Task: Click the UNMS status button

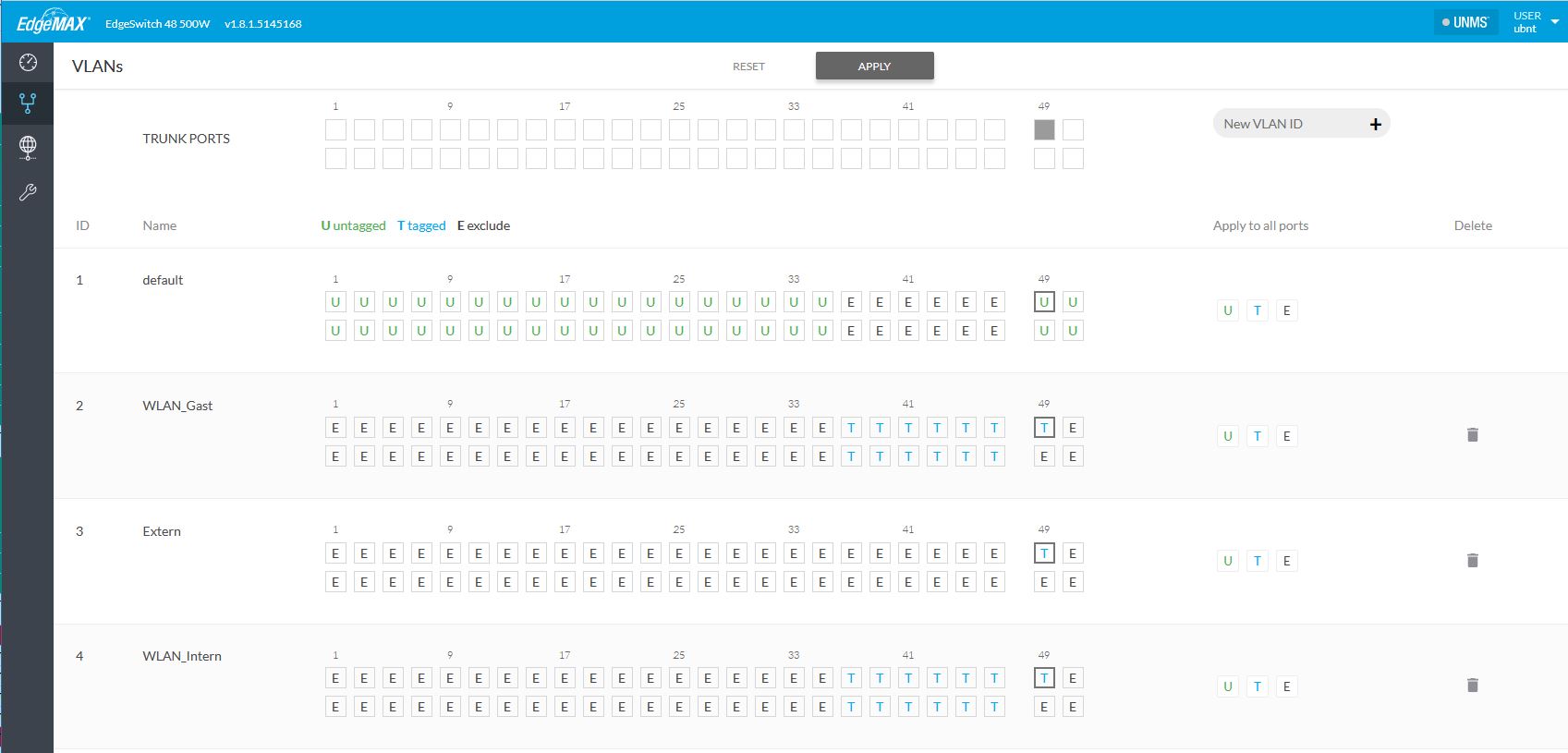Action: [x=1465, y=22]
